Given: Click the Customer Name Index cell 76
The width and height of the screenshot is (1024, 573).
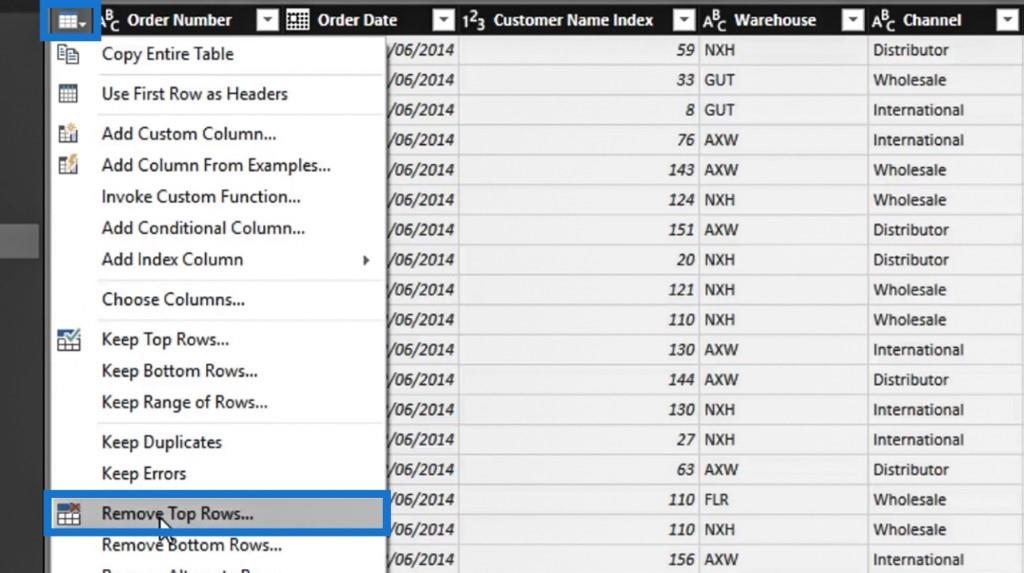Looking at the screenshot, I should [579, 140].
